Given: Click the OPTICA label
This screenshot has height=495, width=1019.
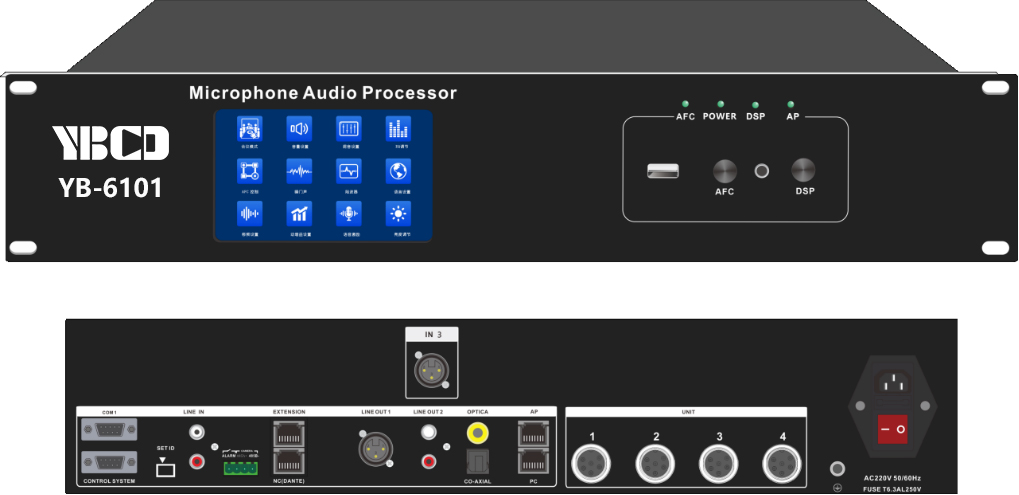Looking at the screenshot, I should (478, 412).
